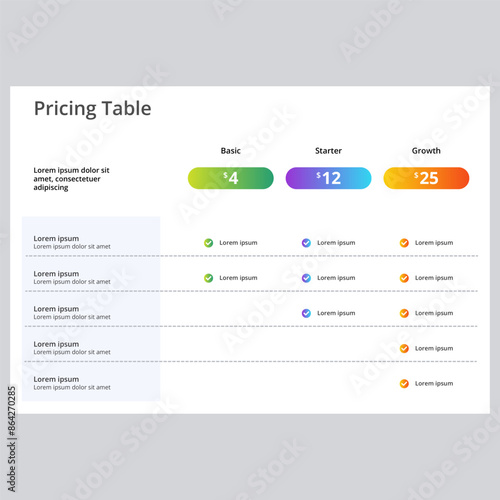The width and height of the screenshot is (500, 500).
Task: Click the Lorem ipsum dolor sit description heading
Action: pyautogui.click(x=71, y=179)
